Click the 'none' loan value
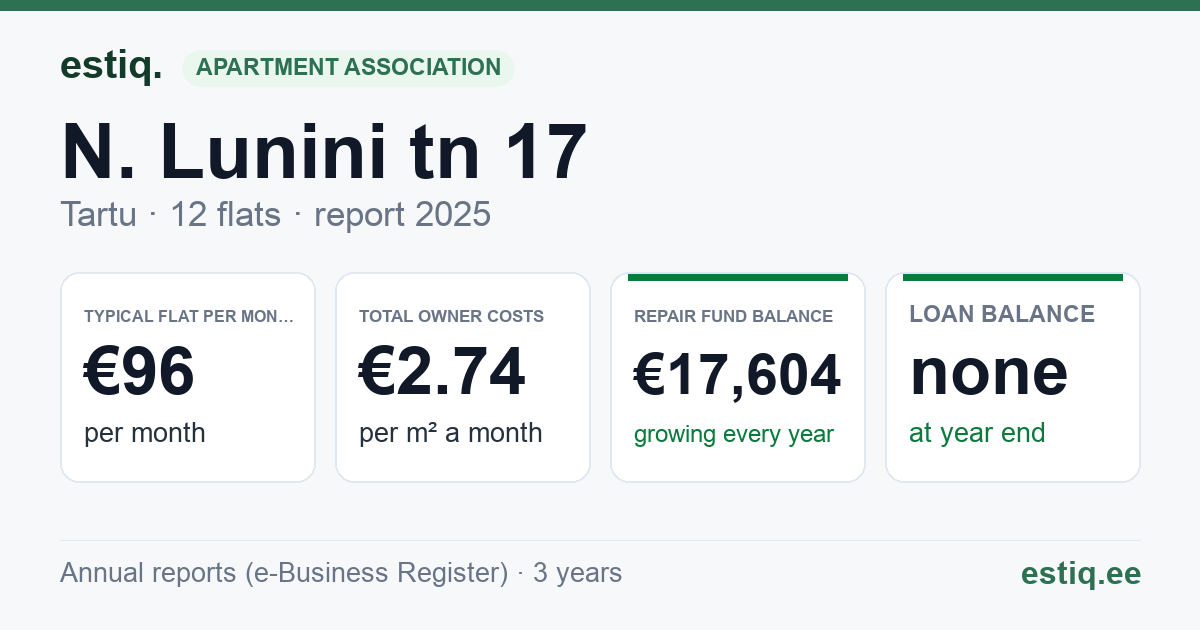The height and width of the screenshot is (630, 1200). tap(988, 372)
